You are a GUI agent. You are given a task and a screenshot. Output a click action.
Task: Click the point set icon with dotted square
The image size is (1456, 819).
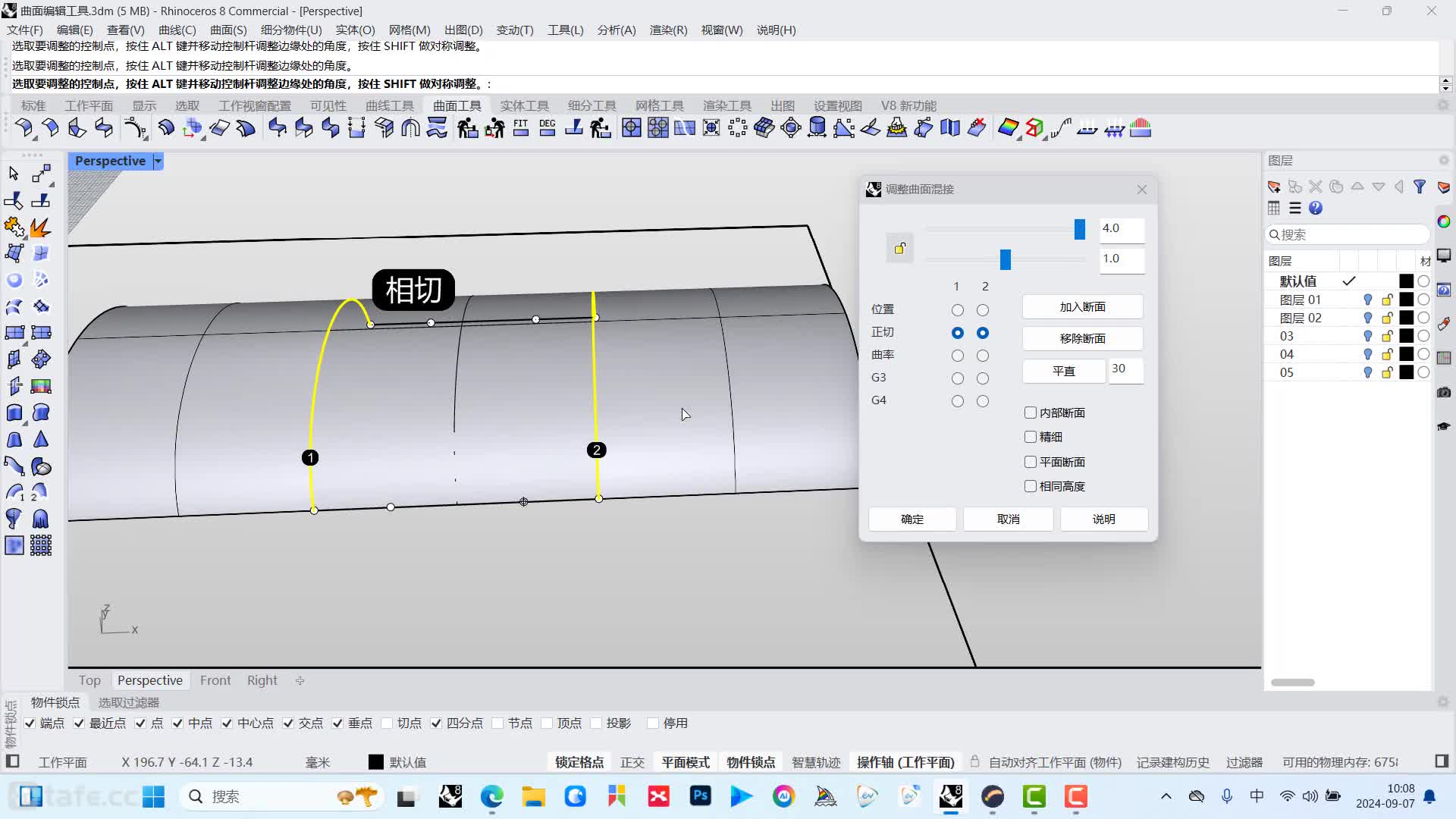[737, 127]
